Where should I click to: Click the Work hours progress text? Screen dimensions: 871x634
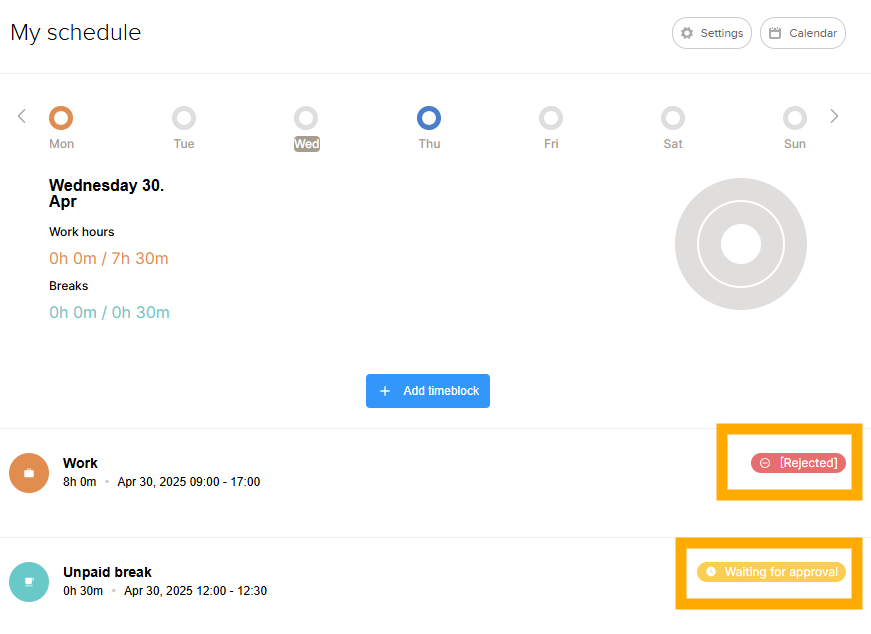point(108,258)
